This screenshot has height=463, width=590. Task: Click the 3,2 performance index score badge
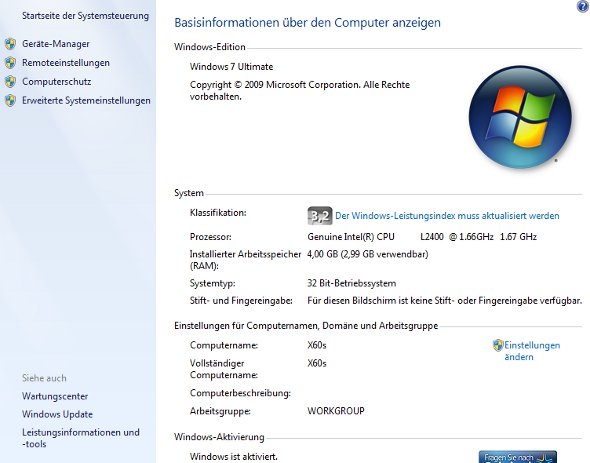pyautogui.click(x=320, y=216)
